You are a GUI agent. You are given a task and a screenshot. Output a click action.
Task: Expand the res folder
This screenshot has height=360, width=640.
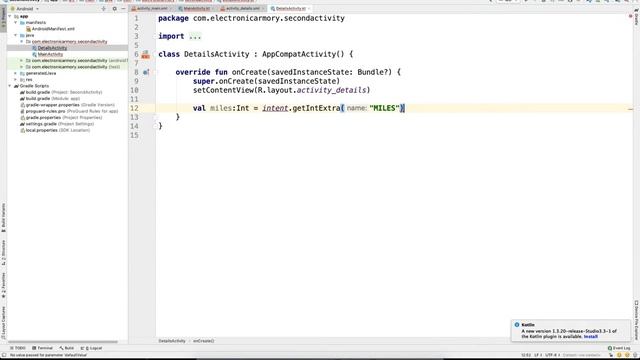tap(16, 80)
